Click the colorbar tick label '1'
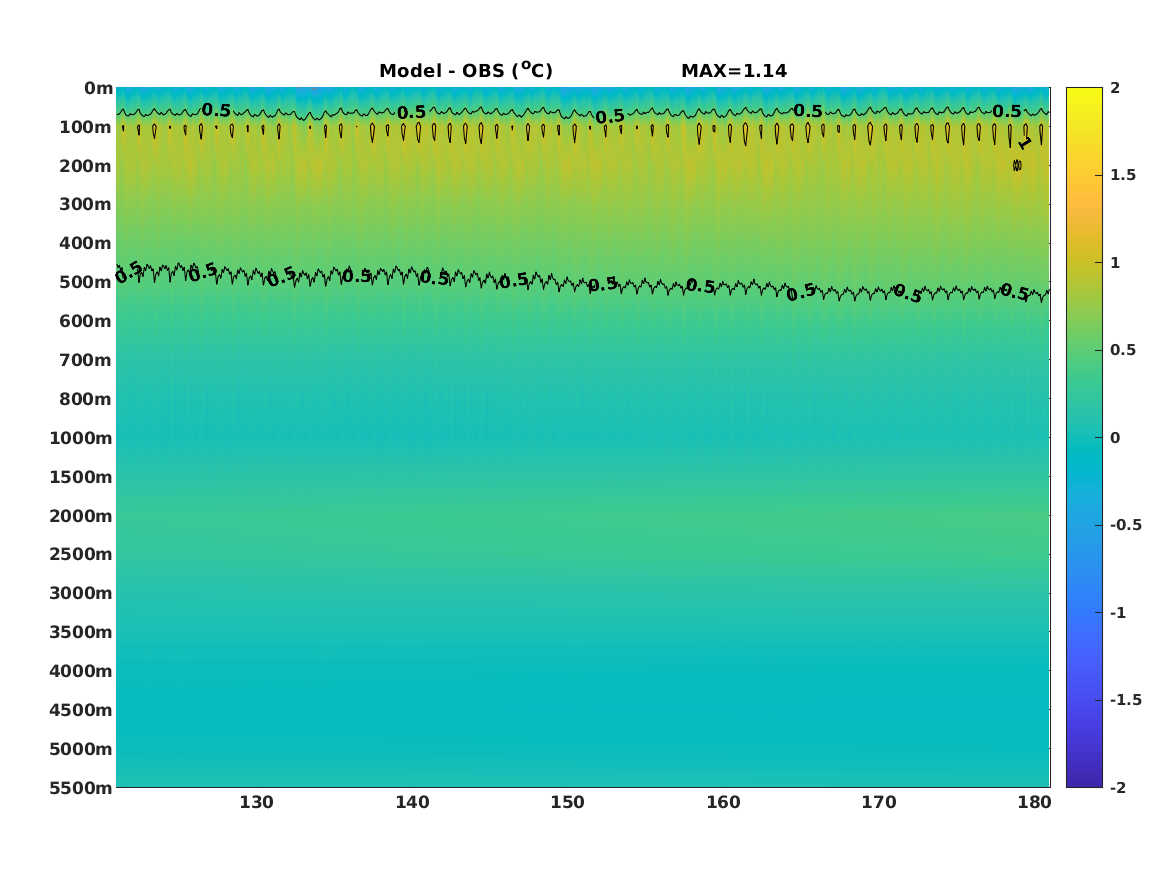 (x=1115, y=263)
